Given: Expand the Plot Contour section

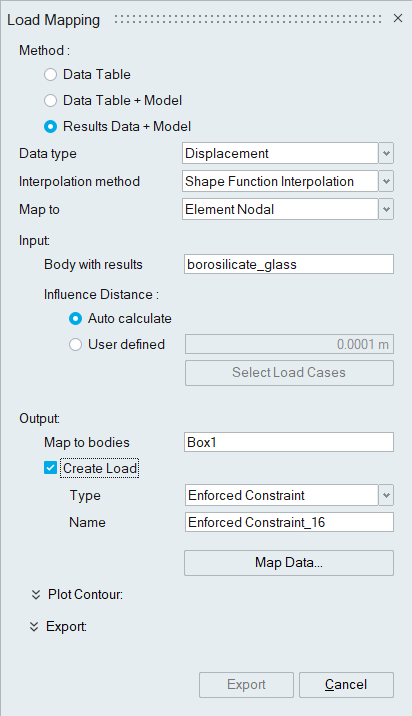Looking at the screenshot, I should click(x=36, y=595).
